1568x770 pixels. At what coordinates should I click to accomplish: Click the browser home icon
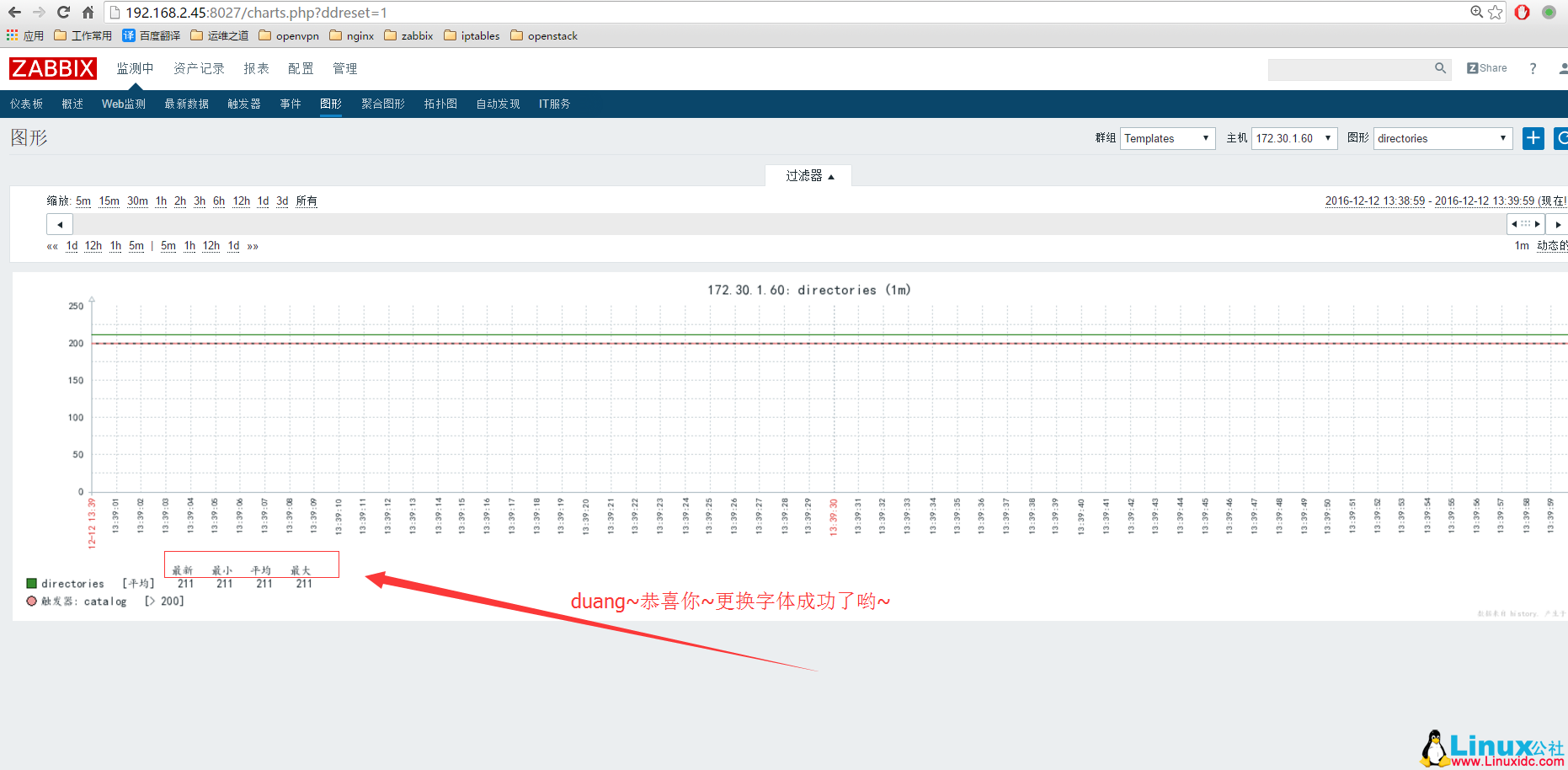(x=88, y=13)
